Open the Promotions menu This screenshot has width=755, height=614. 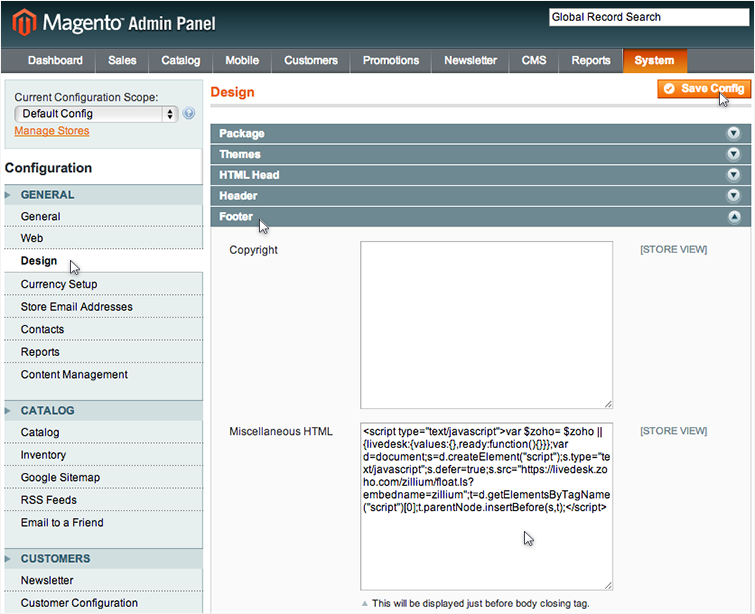click(389, 61)
